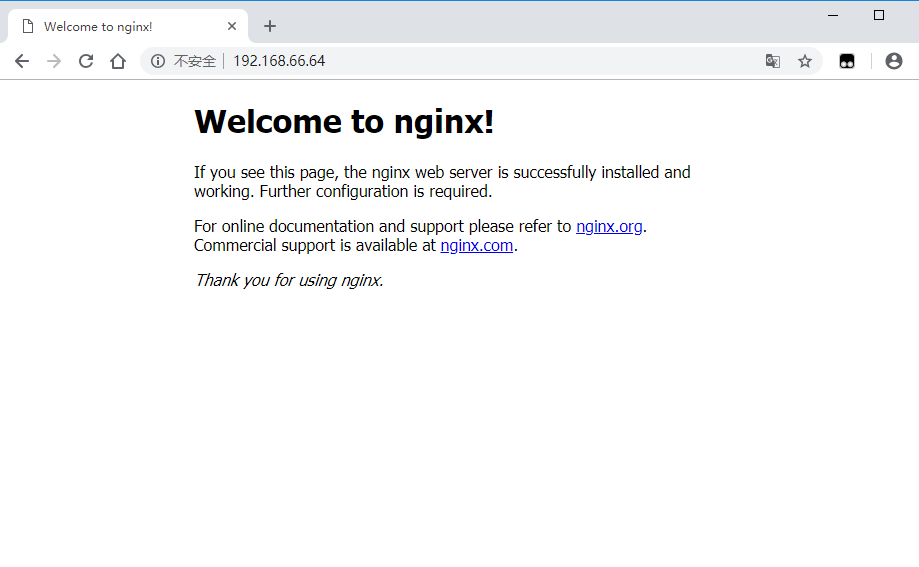The width and height of the screenshot is (919, 567).
Task: Click the Welcome to nginx! heading
Action: point(344,122)
